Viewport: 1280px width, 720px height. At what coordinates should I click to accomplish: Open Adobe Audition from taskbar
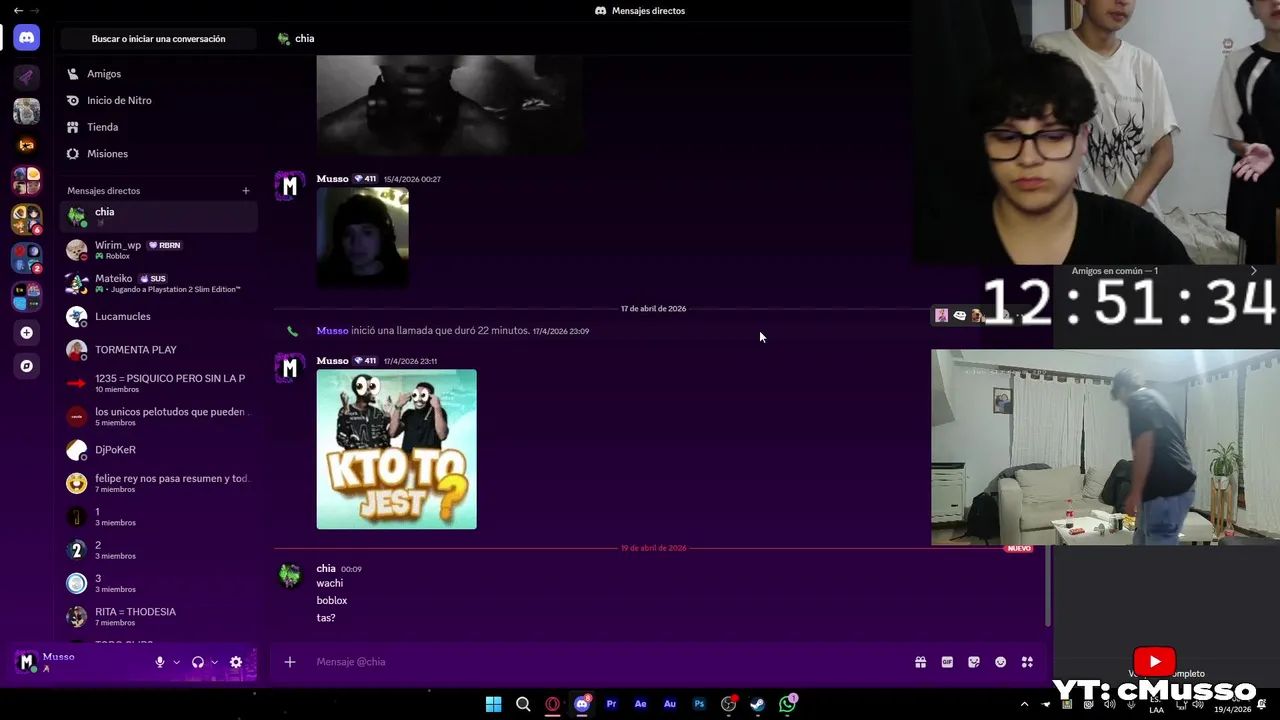pyautogui.click(x=670, y=704)
